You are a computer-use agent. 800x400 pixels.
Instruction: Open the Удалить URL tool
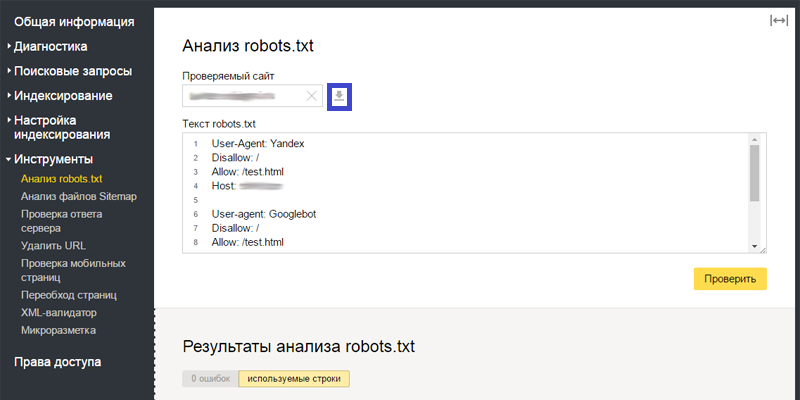click(53, 245)
